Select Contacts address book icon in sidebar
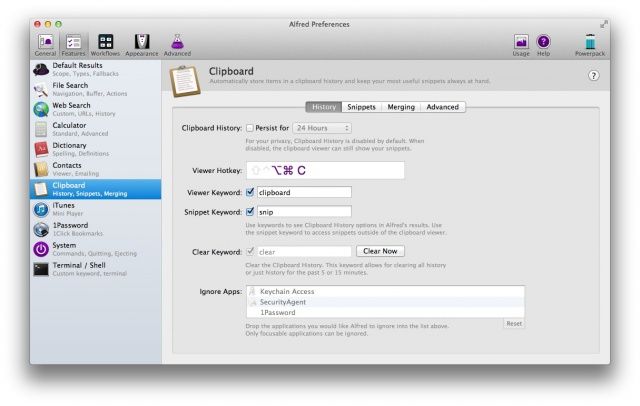 (x=41, y=170)
